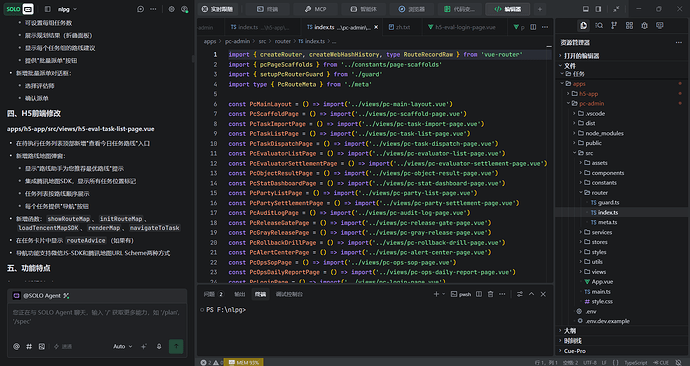The height and width of the screenshot is (366, 690).
Task: Open the Source Control branch icon
Action: (x=614, y=26)
